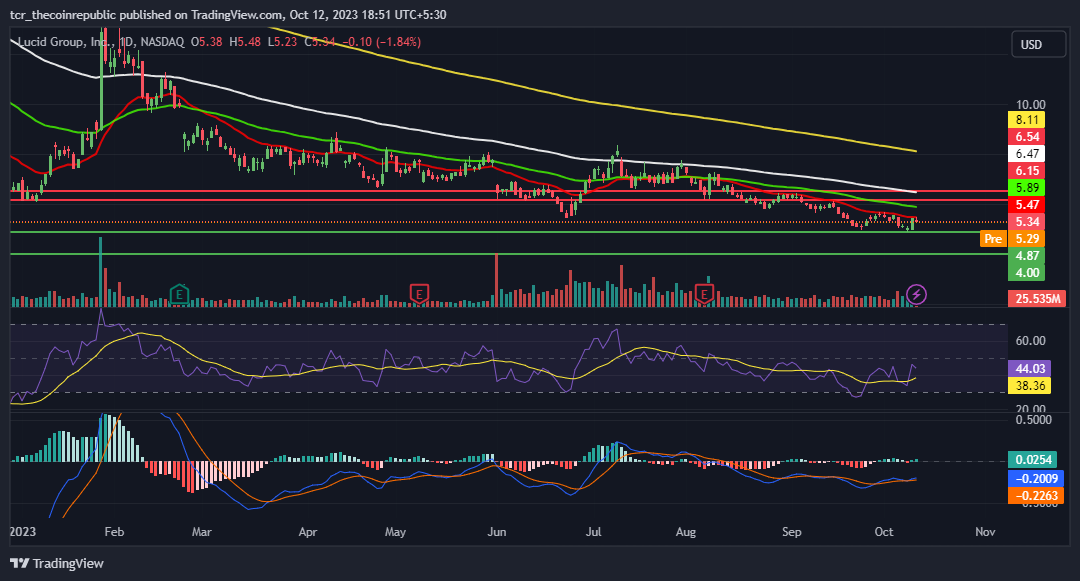The width and height of the screenshot is (1080, 581).
Task: Click the 2023 label on time axis
Action: pyautogui.click(x=23, y=531)
